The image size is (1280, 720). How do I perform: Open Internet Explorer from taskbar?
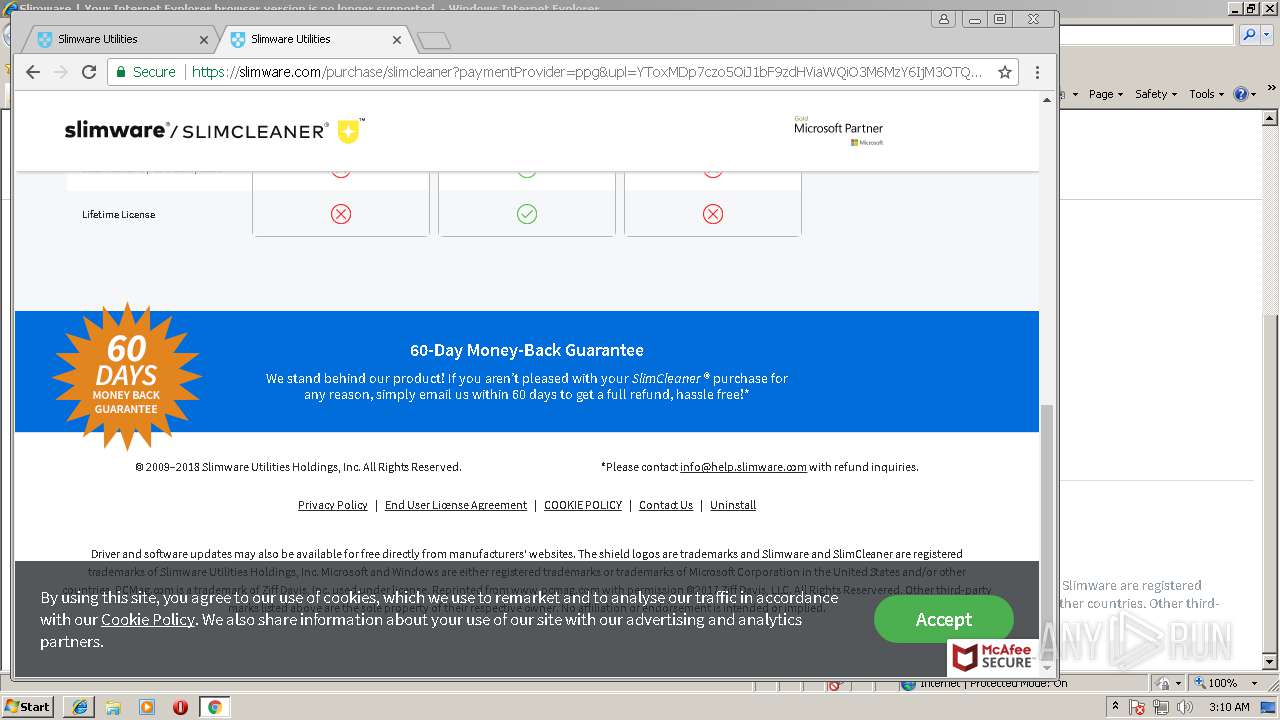tap(79, 706)
